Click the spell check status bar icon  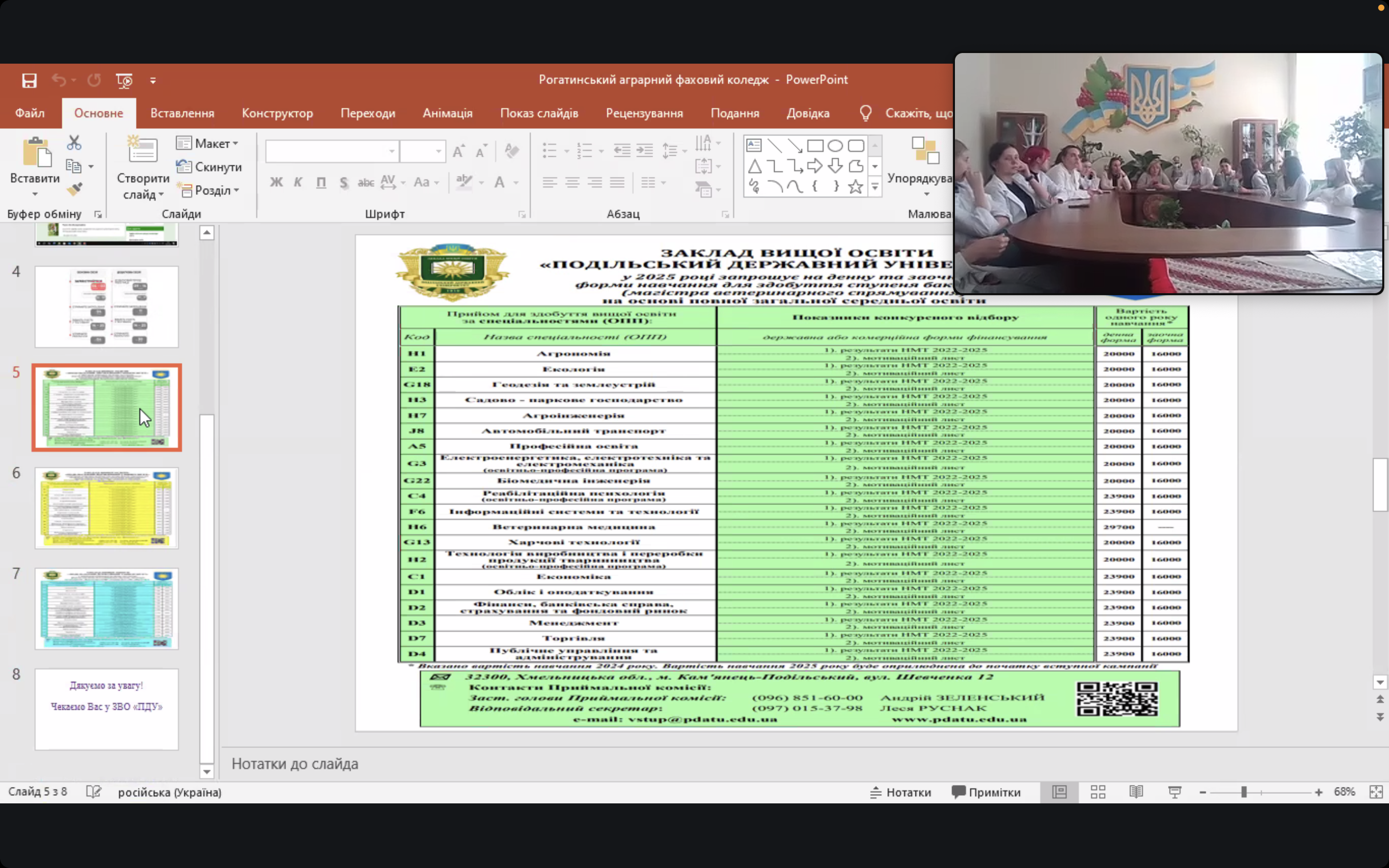(93, 792)
